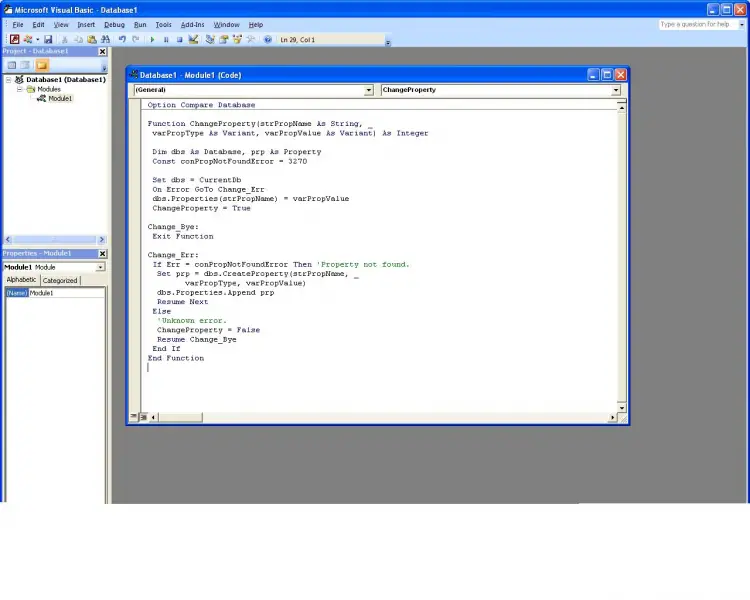The height and width of the screenshot is (600, 750).
Task: Select Database1 (Database1) project node
Action: (x=66, y=79)
